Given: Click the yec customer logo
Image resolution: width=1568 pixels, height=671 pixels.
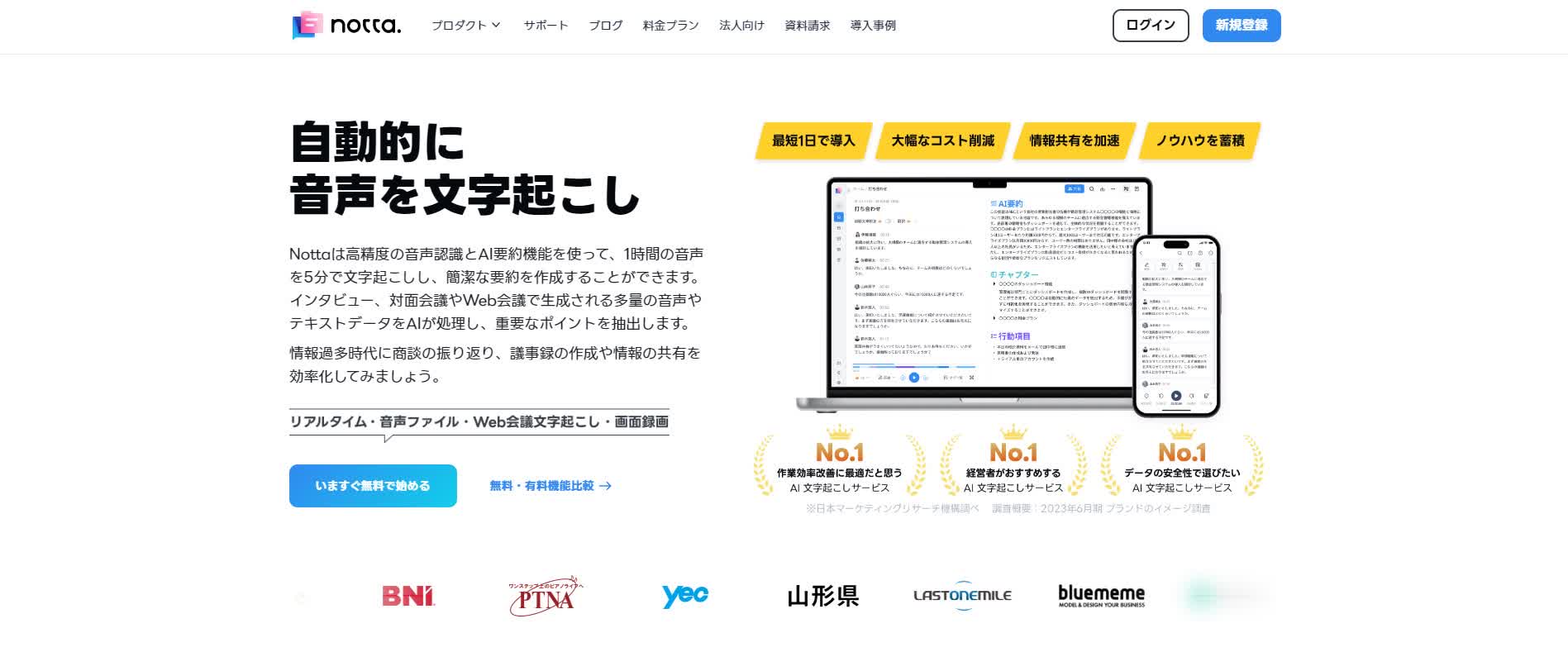Looking at the screenshot, I should [x=684, y=595].
